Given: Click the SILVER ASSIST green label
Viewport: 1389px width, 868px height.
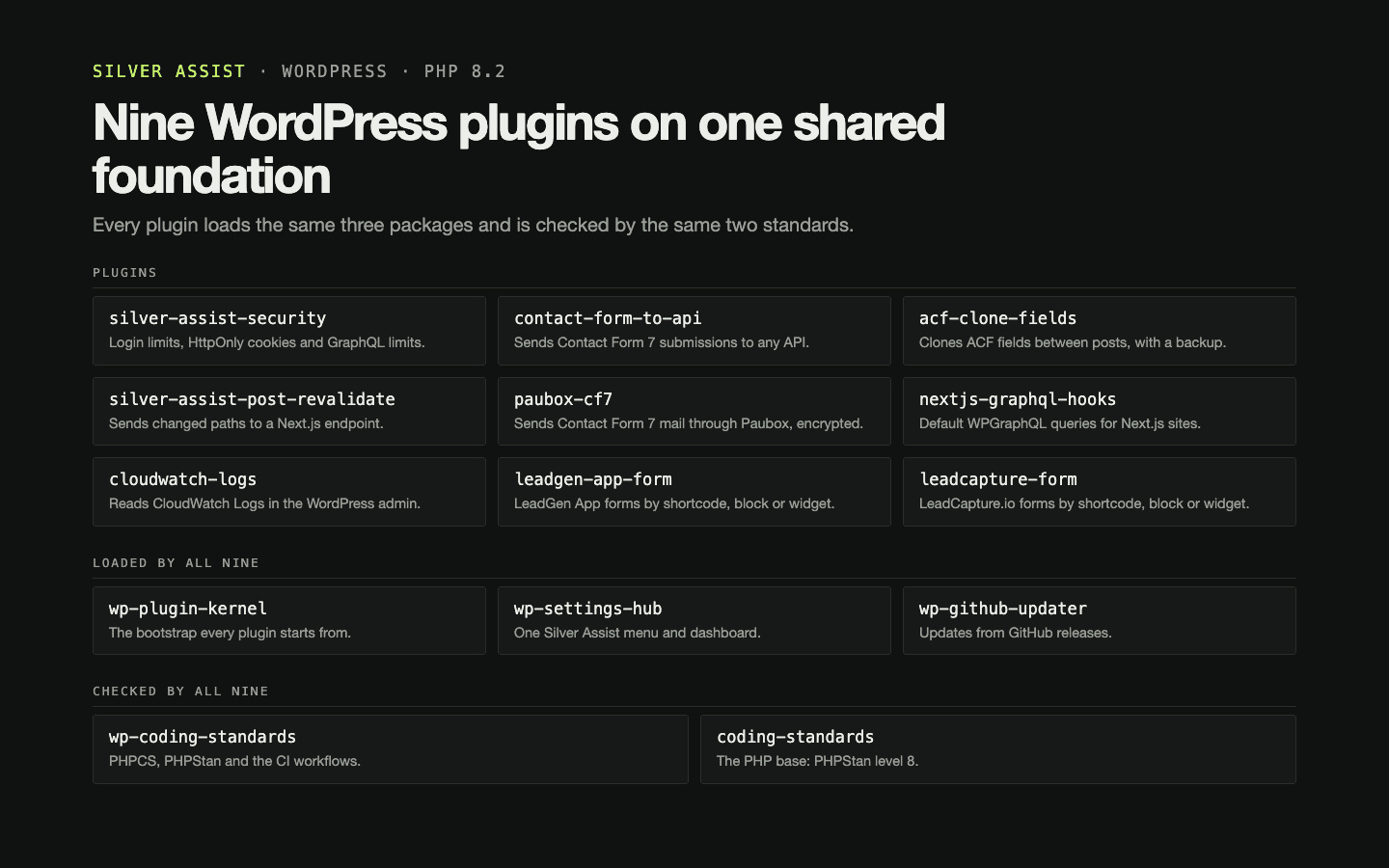Looking at the screenshot, I should [169, 71].
